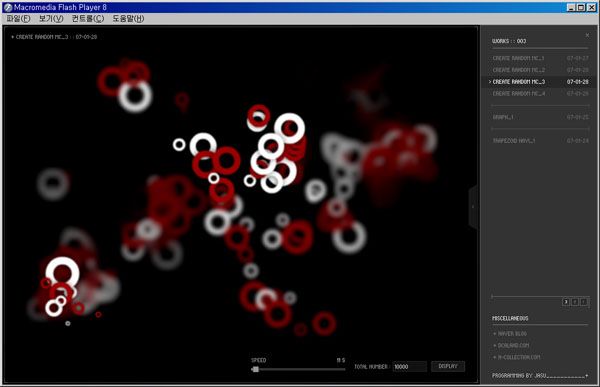Click the MISCELLANEOUS heading
This screenshot has height=387, width=600.
[x=510, y=318]
